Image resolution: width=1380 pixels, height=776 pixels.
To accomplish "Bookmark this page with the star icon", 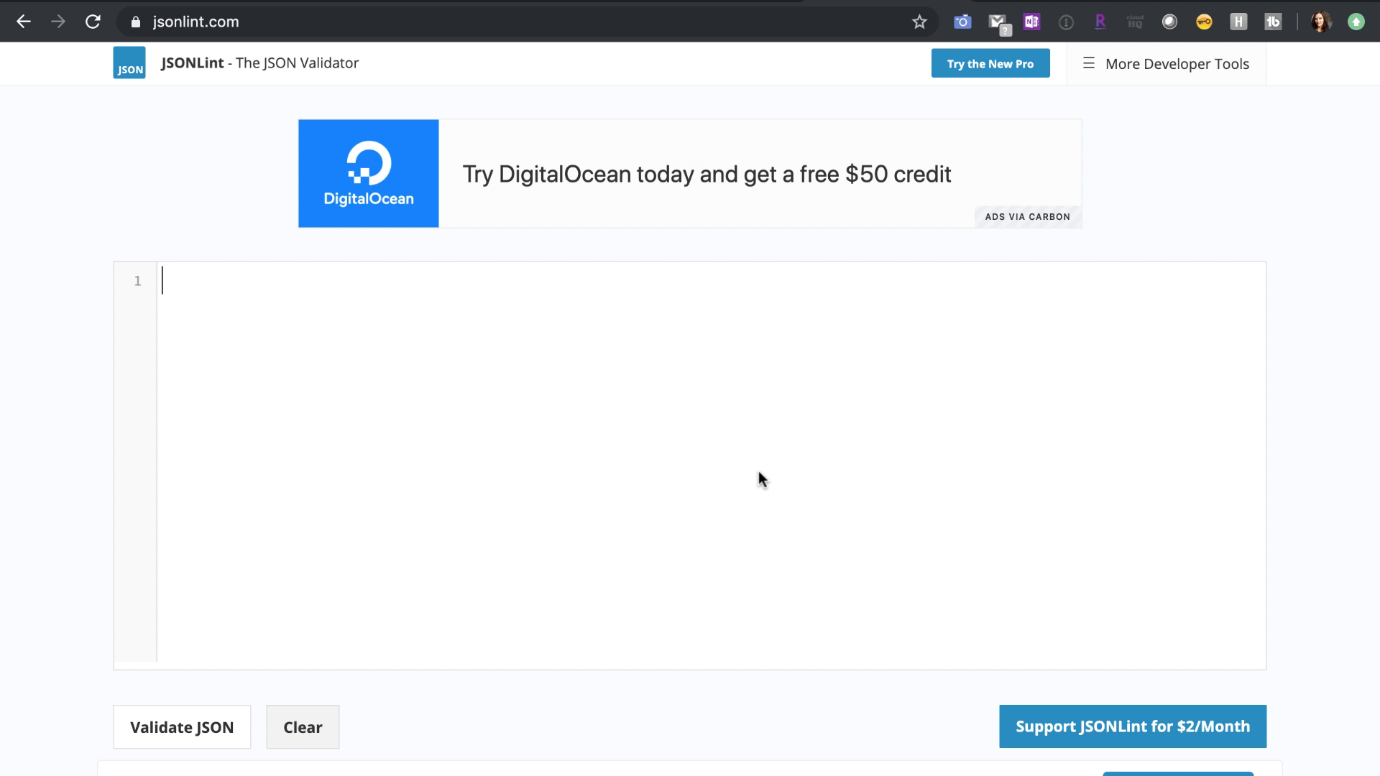I will [920, 21].
